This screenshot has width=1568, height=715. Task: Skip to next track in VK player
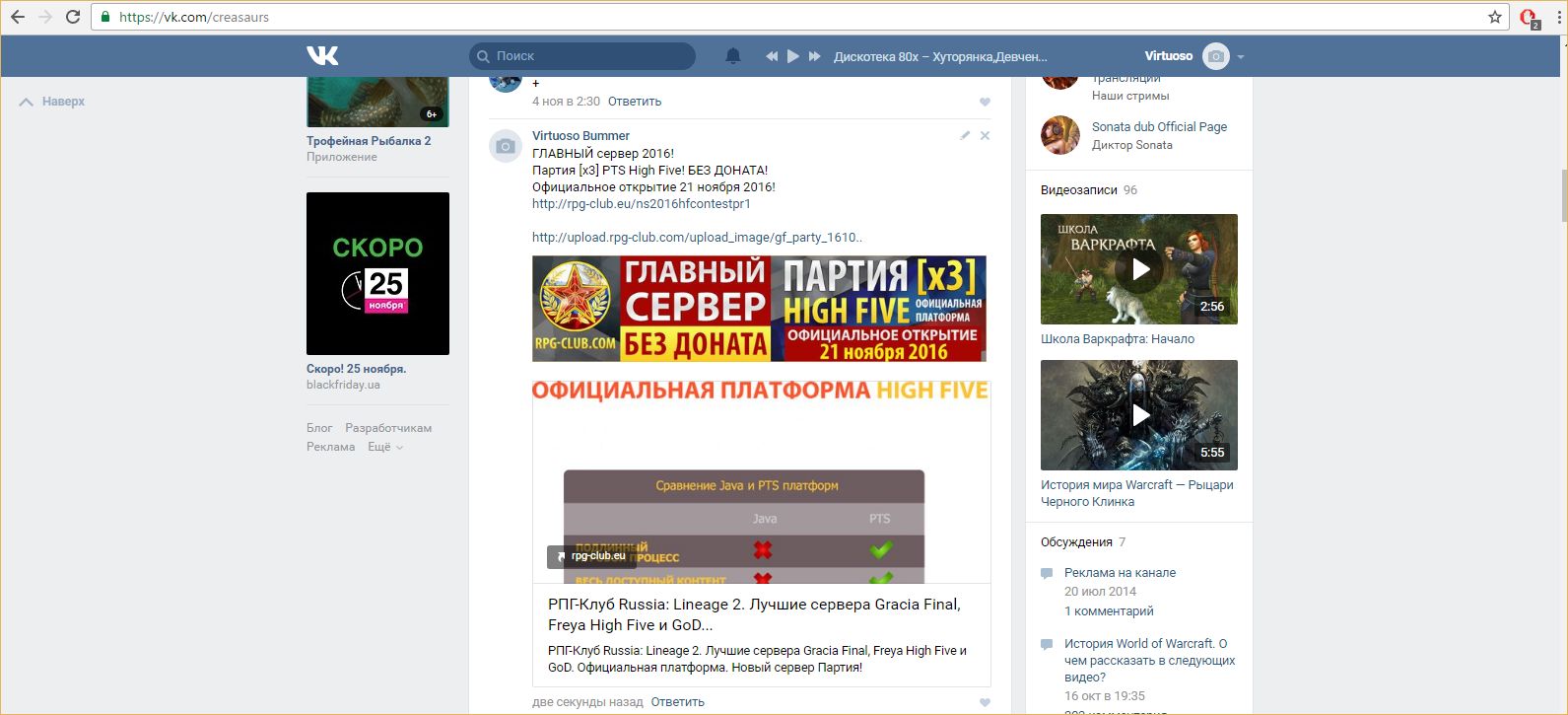tap(815, 56)
